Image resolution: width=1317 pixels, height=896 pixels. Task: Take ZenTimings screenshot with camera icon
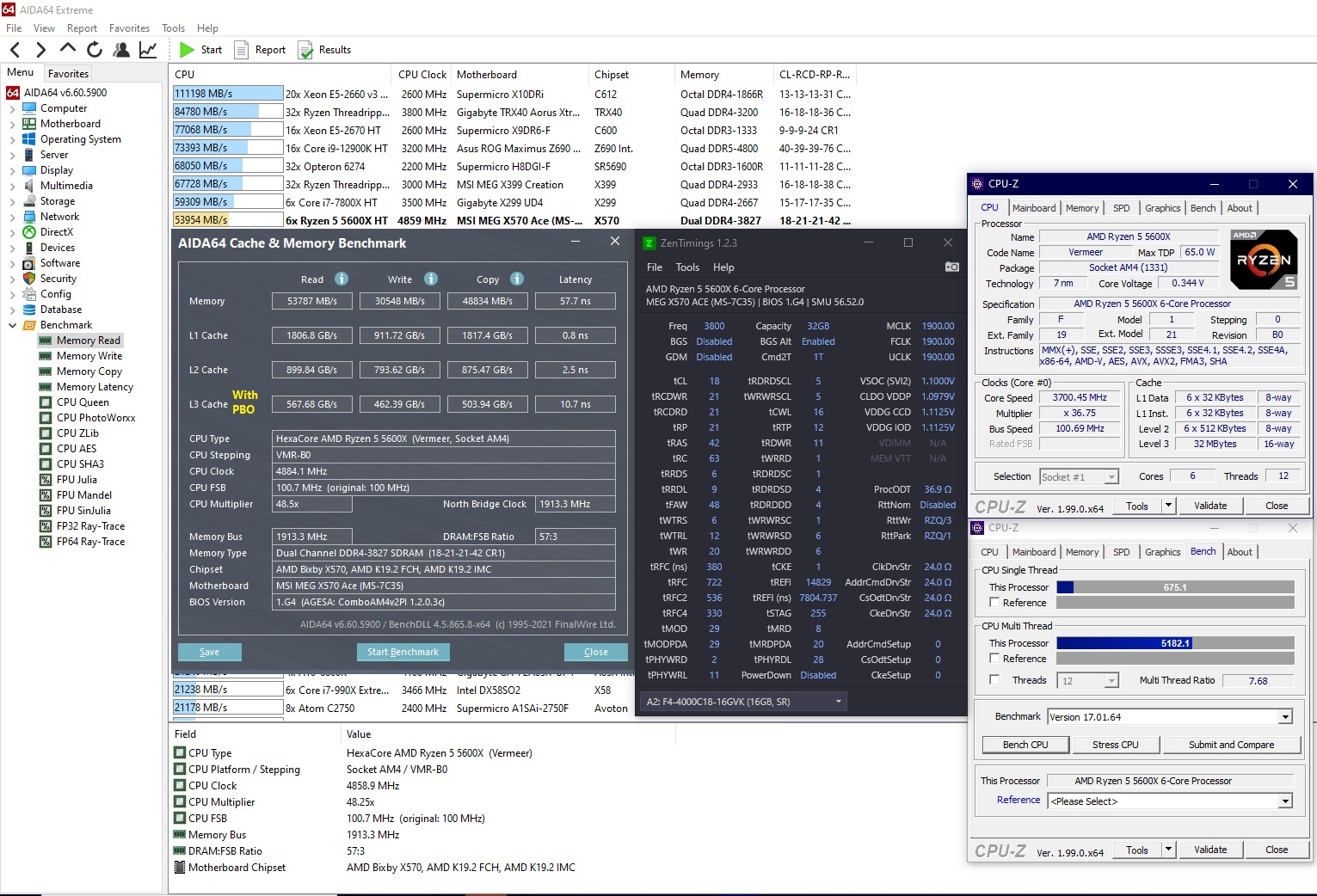point(951,267)
